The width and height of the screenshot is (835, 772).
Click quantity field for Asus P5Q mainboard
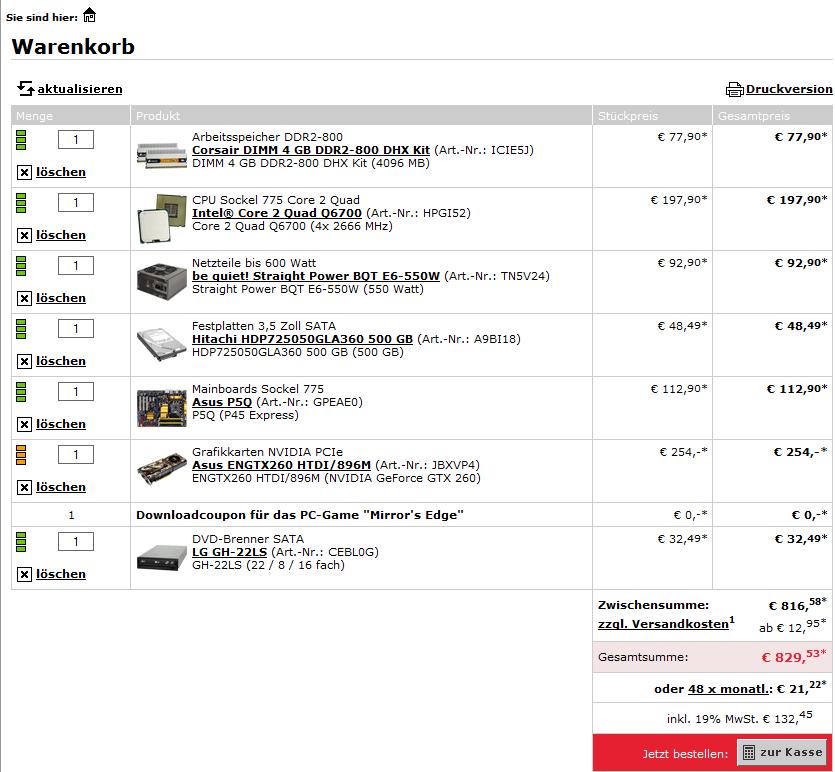[x=76, y=391]
